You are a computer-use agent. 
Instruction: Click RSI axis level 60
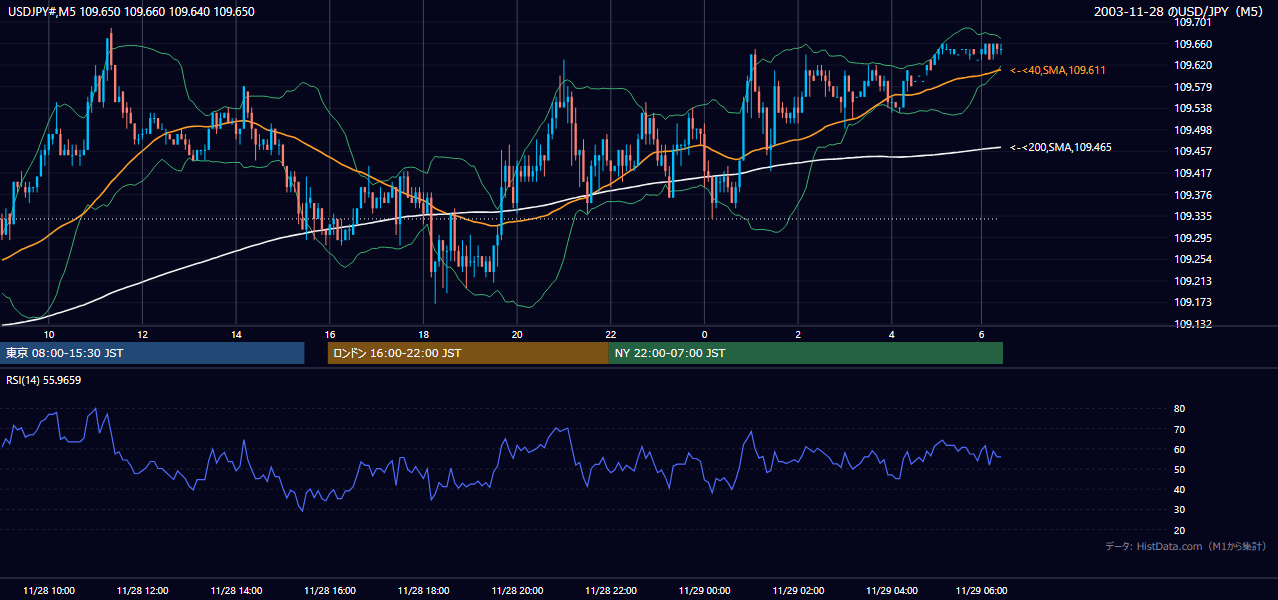1179,449
